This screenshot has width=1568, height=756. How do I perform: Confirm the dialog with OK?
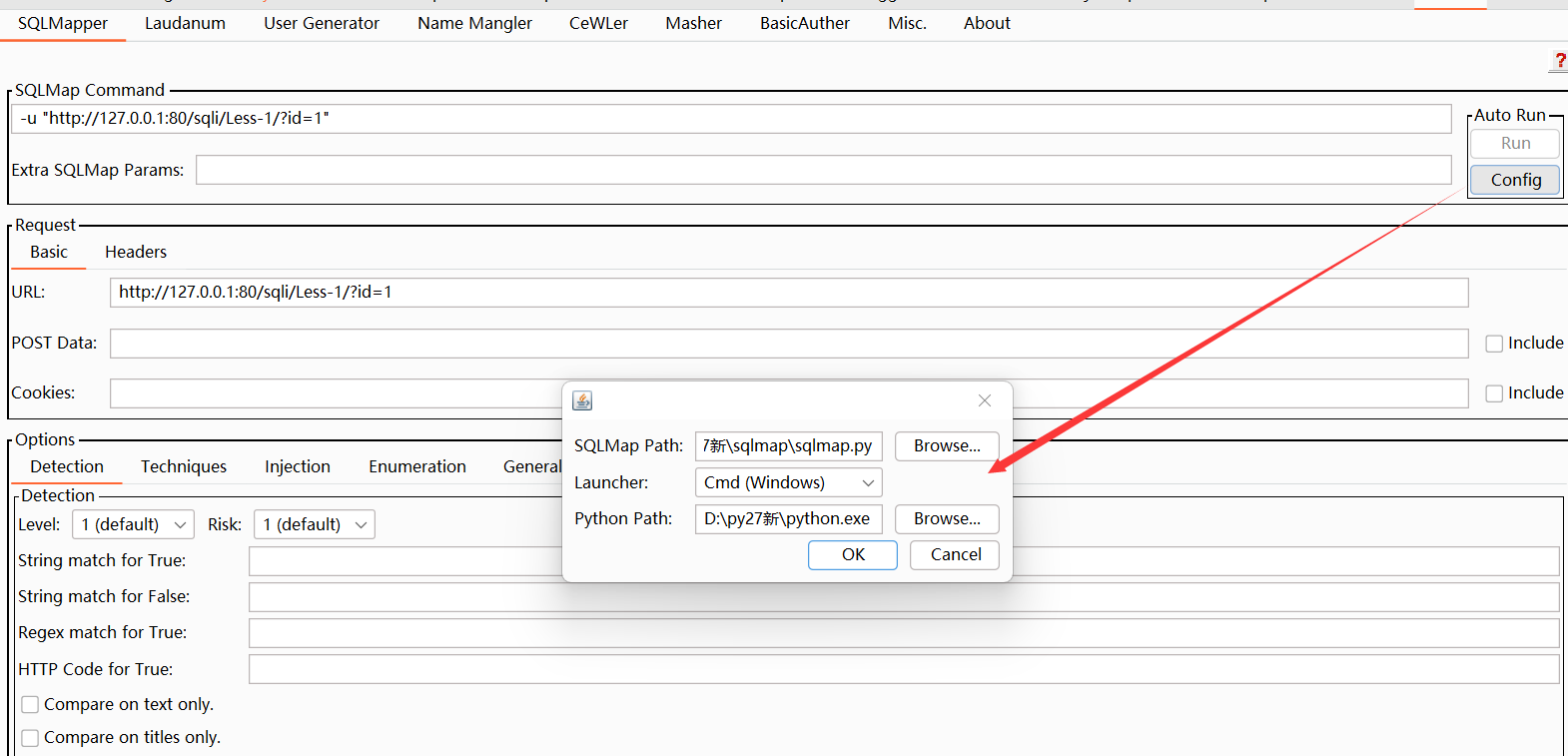click(853, 554)
